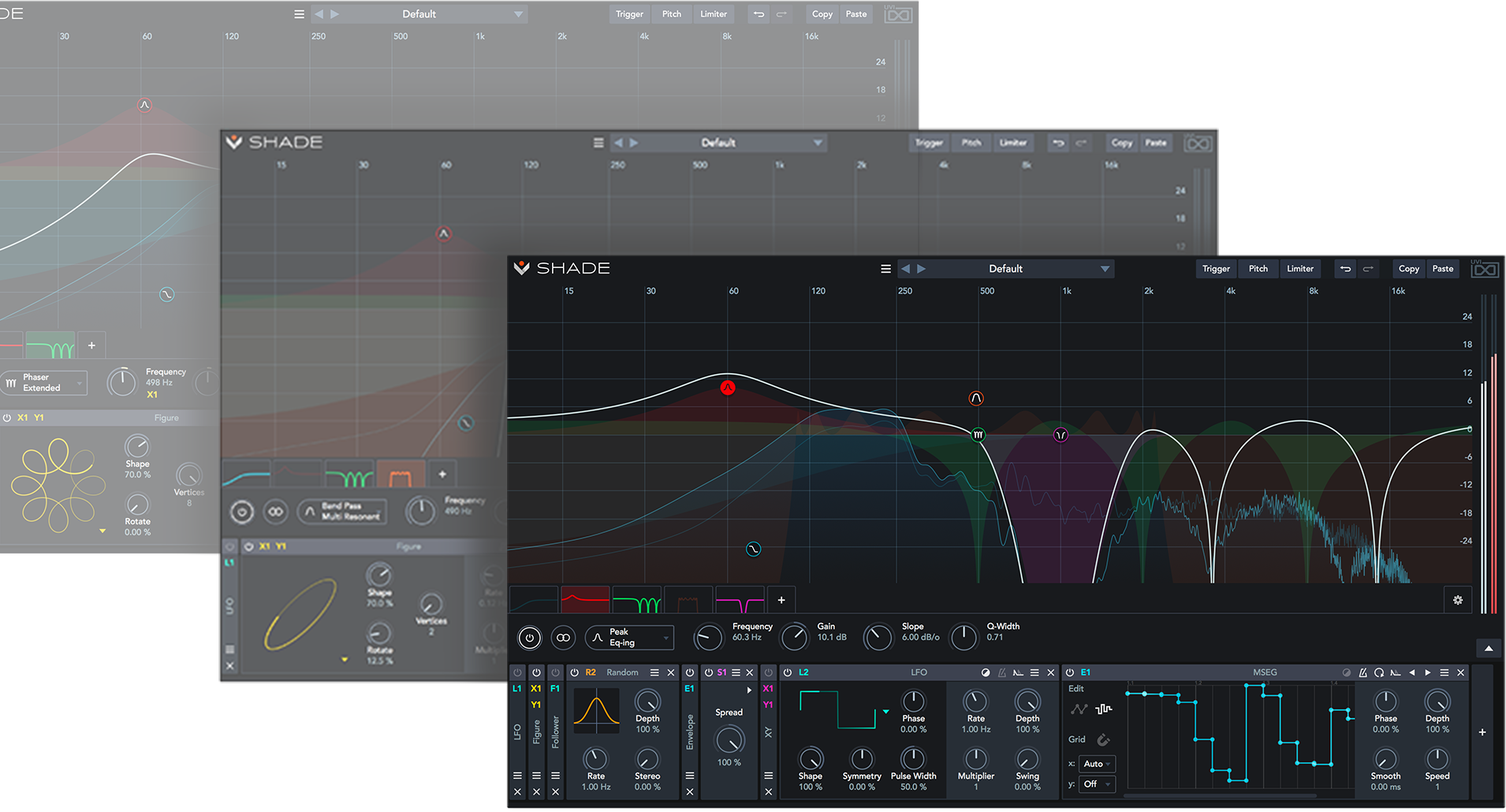Select the green phaser filter node
The height and width of the screenshot is (812, 1506).
point(979,434)
